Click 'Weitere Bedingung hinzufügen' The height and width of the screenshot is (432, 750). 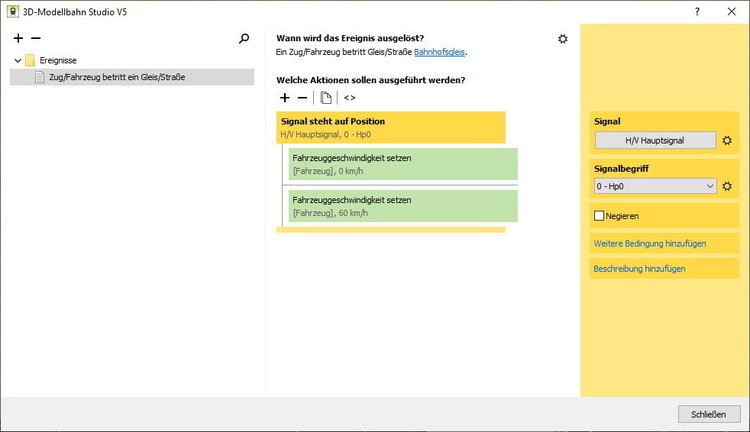(650, 243)
